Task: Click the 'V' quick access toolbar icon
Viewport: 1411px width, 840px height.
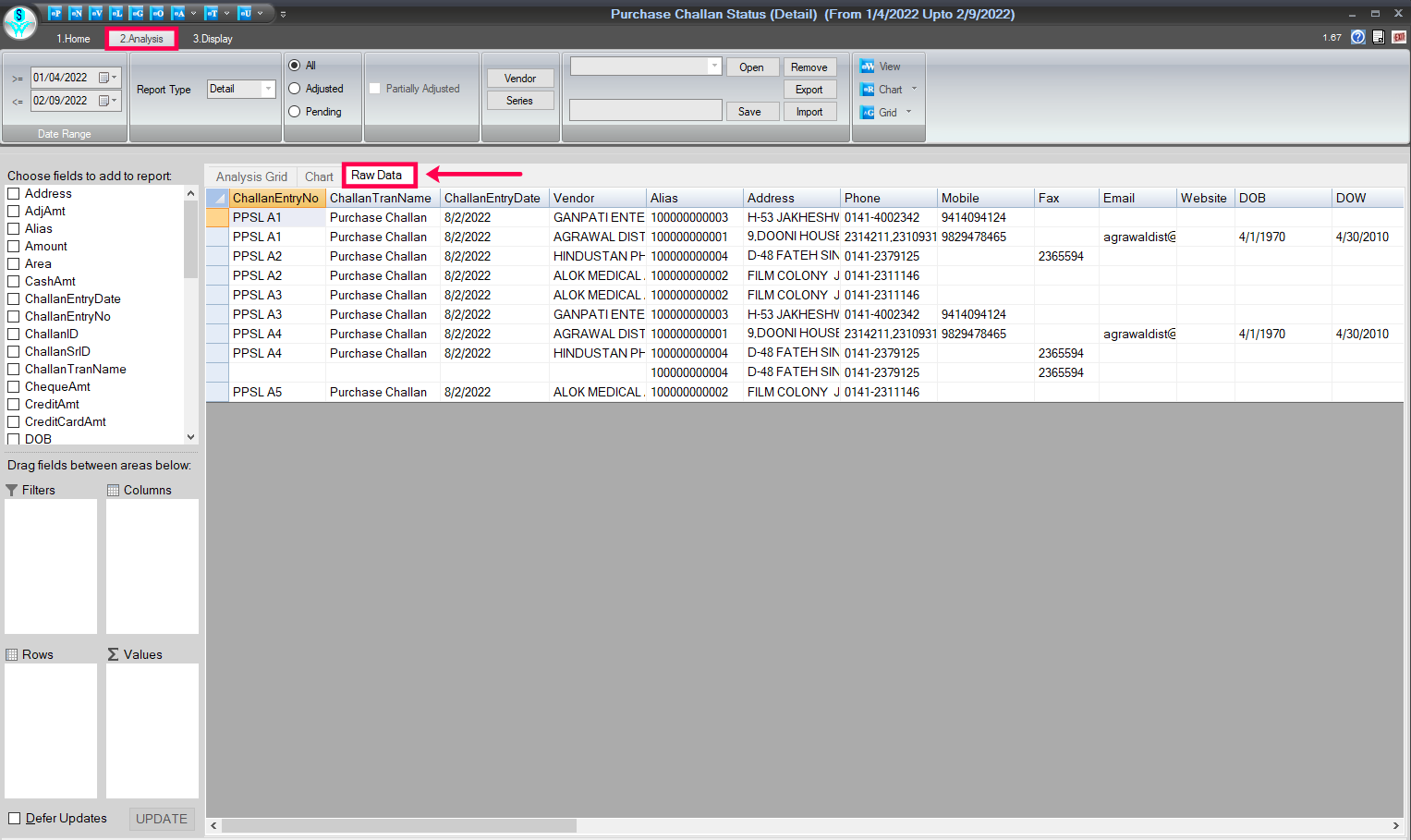Action: click(96, 13)
